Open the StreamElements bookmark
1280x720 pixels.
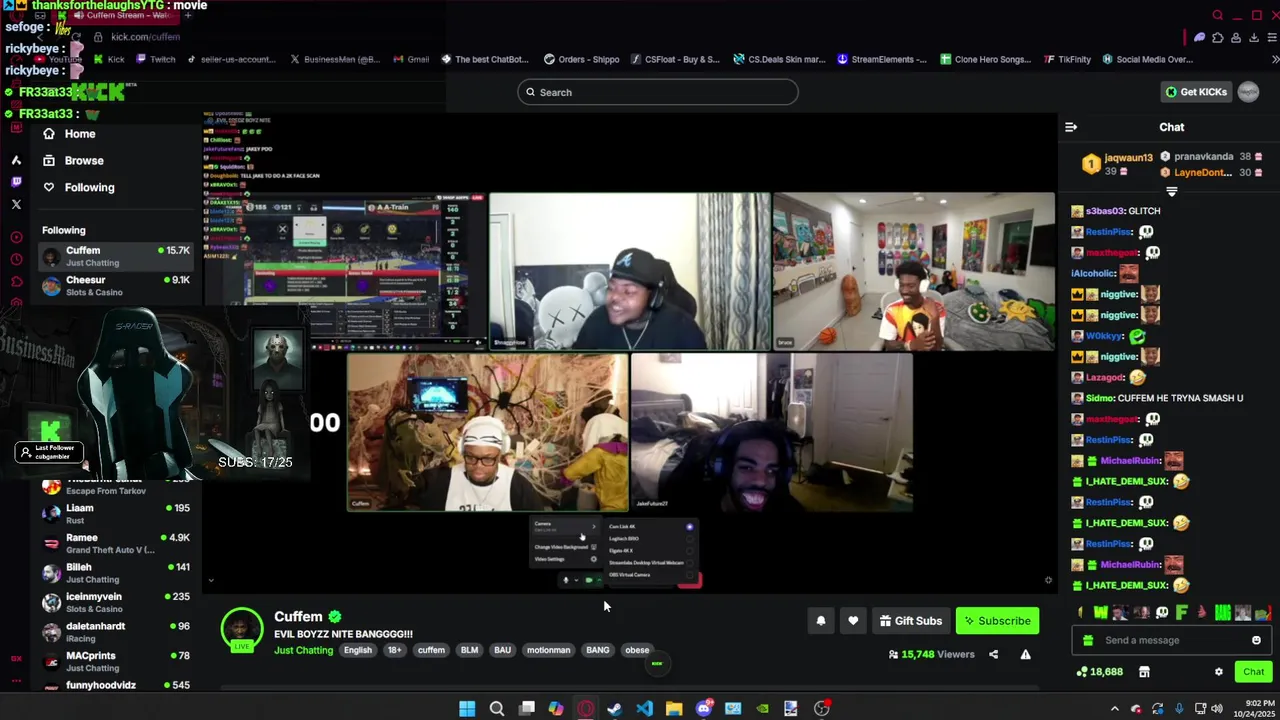882,59
